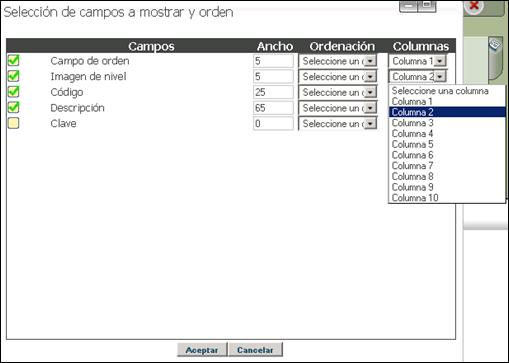This screenshot has width=509, height=363.
Task: Open Ordenación dropdown for Imagen de nivel
Action: click(338, 77)
